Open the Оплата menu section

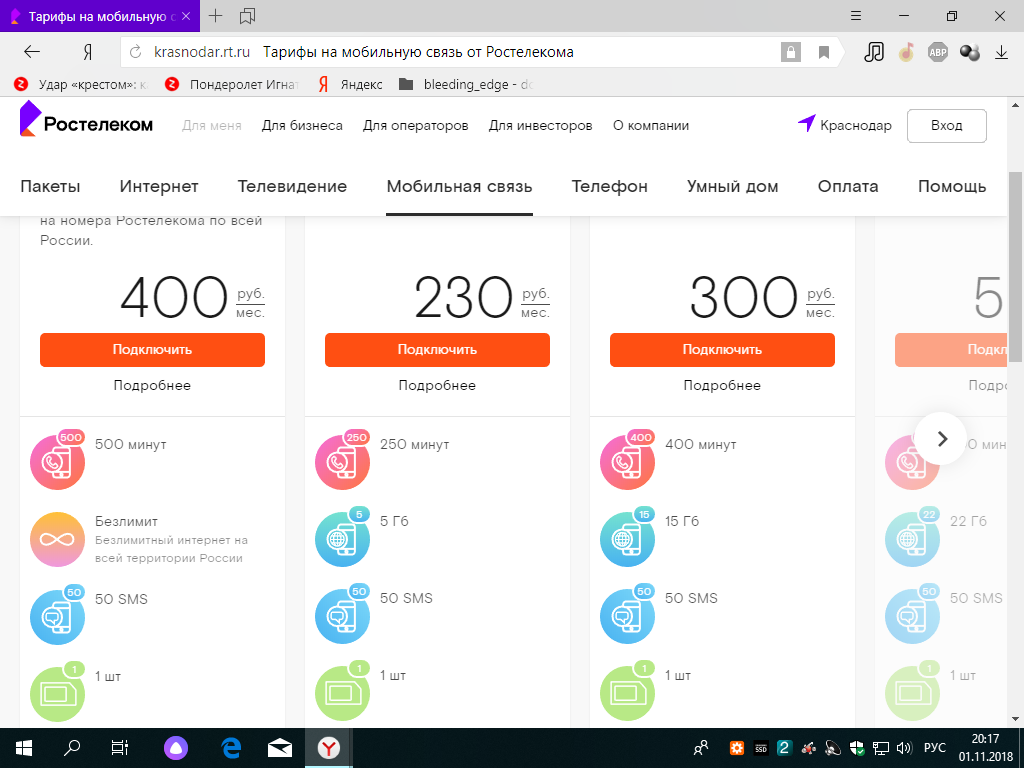[x=848, y=186]
